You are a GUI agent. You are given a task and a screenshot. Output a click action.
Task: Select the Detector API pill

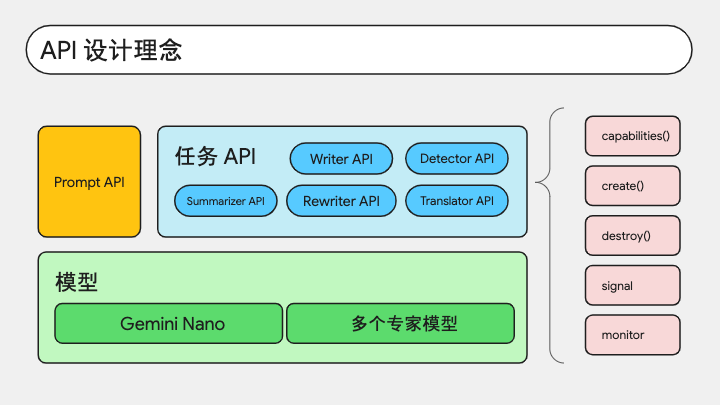pyautogui.click(x=457, y=158)
